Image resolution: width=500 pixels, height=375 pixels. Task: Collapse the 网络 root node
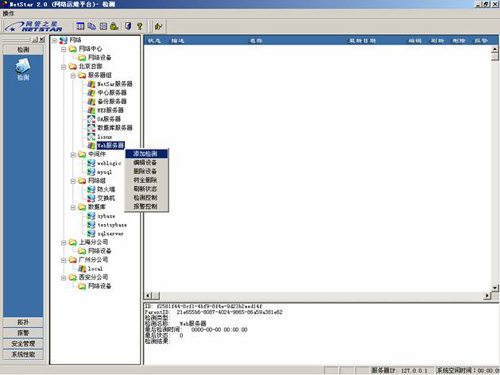tap(54, 40)
